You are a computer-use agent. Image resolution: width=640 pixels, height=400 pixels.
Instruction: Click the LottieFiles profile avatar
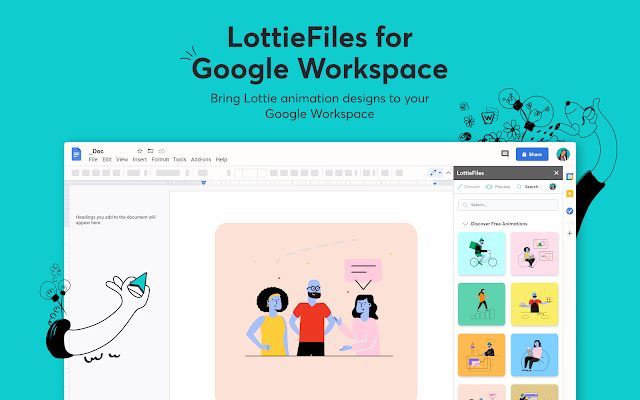click(553, 187)
